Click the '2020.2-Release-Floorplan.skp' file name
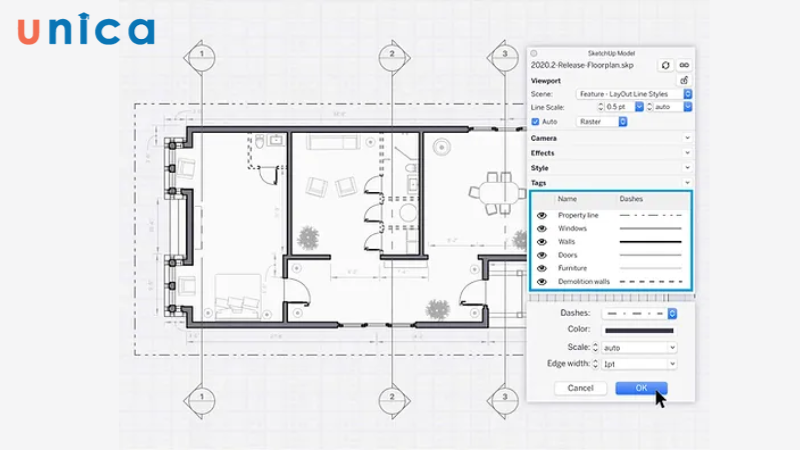800x450 pixels. (x=582, y=65)
